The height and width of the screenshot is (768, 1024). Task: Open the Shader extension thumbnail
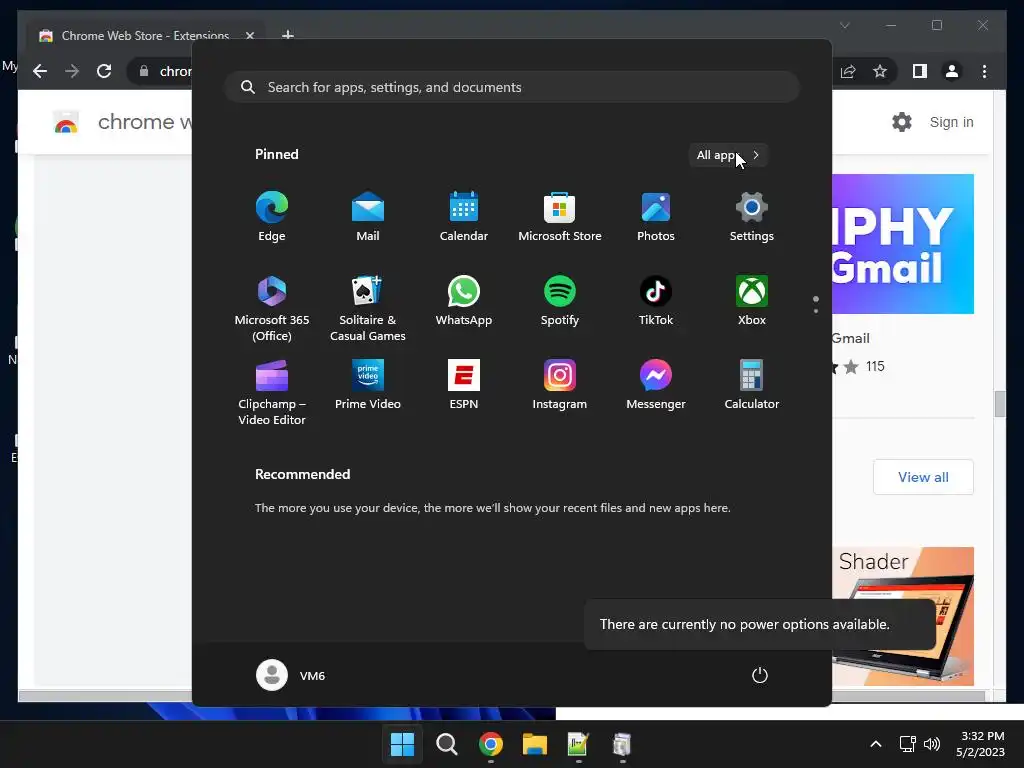click(x=903, y=616)
